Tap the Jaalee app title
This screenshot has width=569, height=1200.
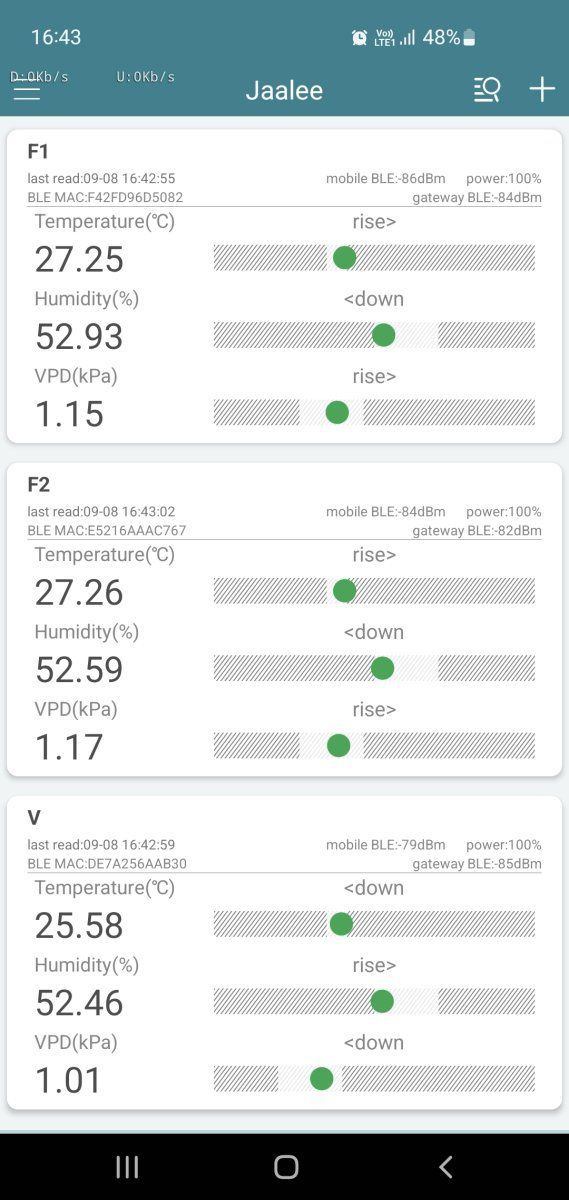(284, 91)
